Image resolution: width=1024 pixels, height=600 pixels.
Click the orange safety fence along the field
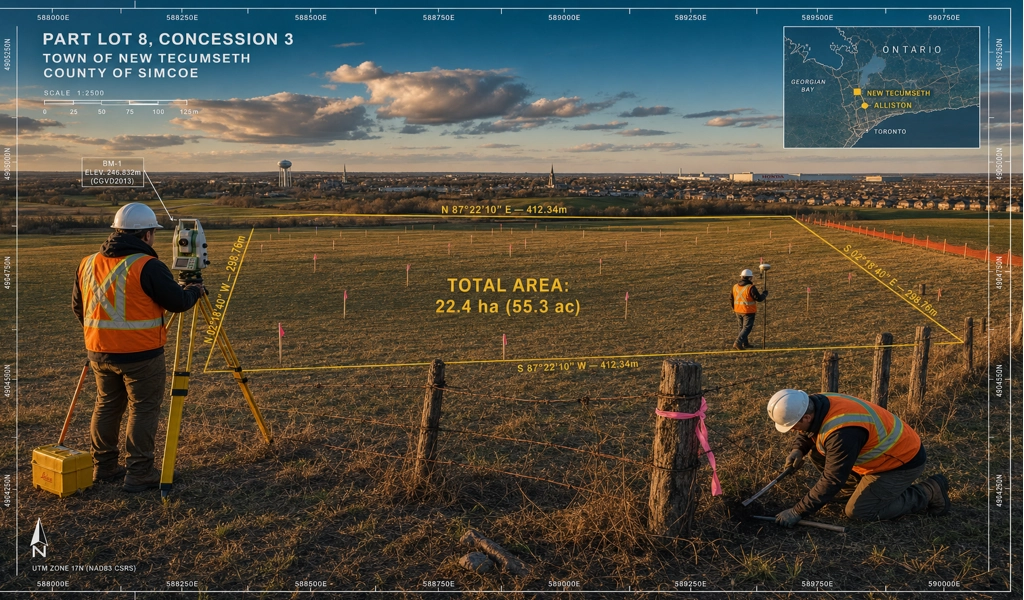pyautogui.click(x=914, y=241)
